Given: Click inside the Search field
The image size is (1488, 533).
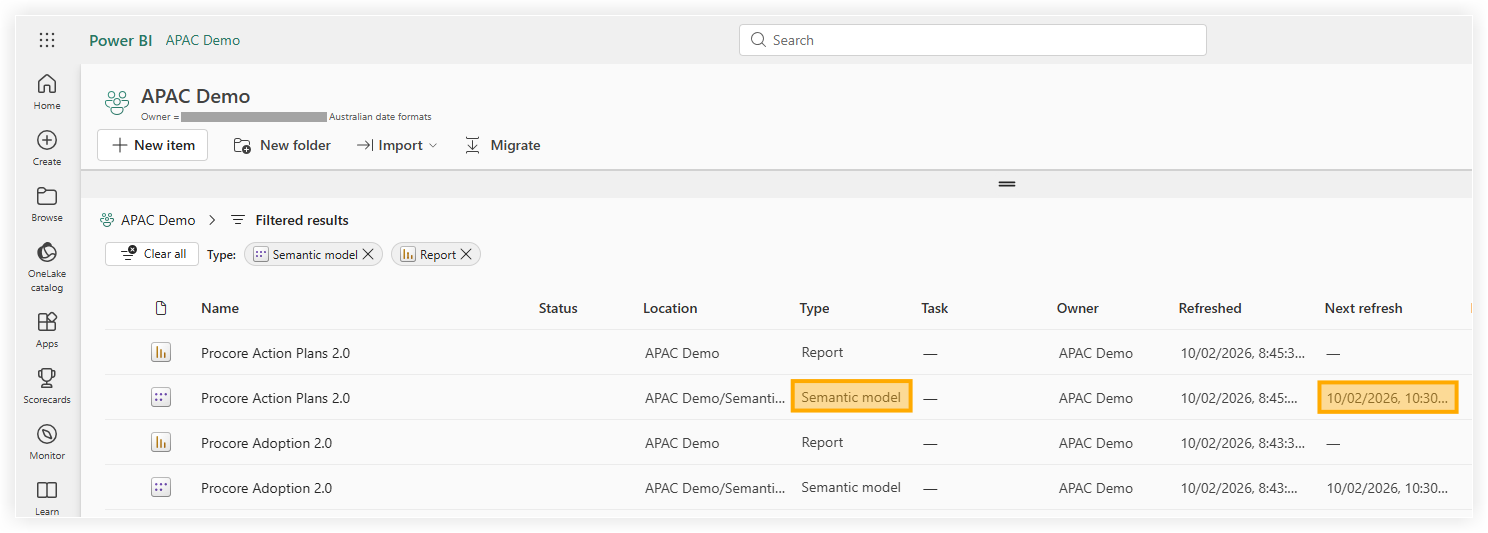Looking at the screenshot, I should point(973,40).
